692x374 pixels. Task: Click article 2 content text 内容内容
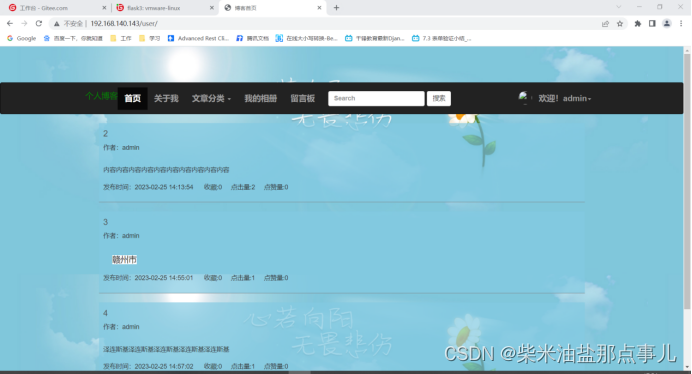(x=166, y=170)
